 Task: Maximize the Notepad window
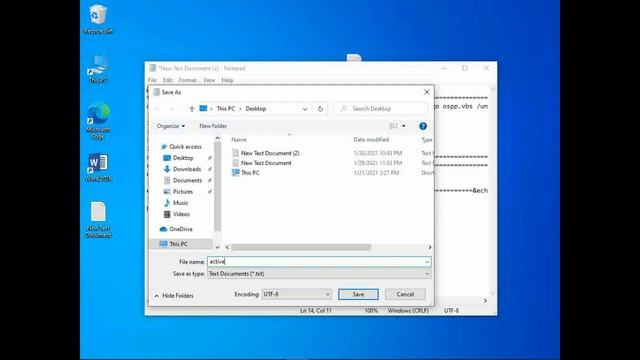[465, 68]
